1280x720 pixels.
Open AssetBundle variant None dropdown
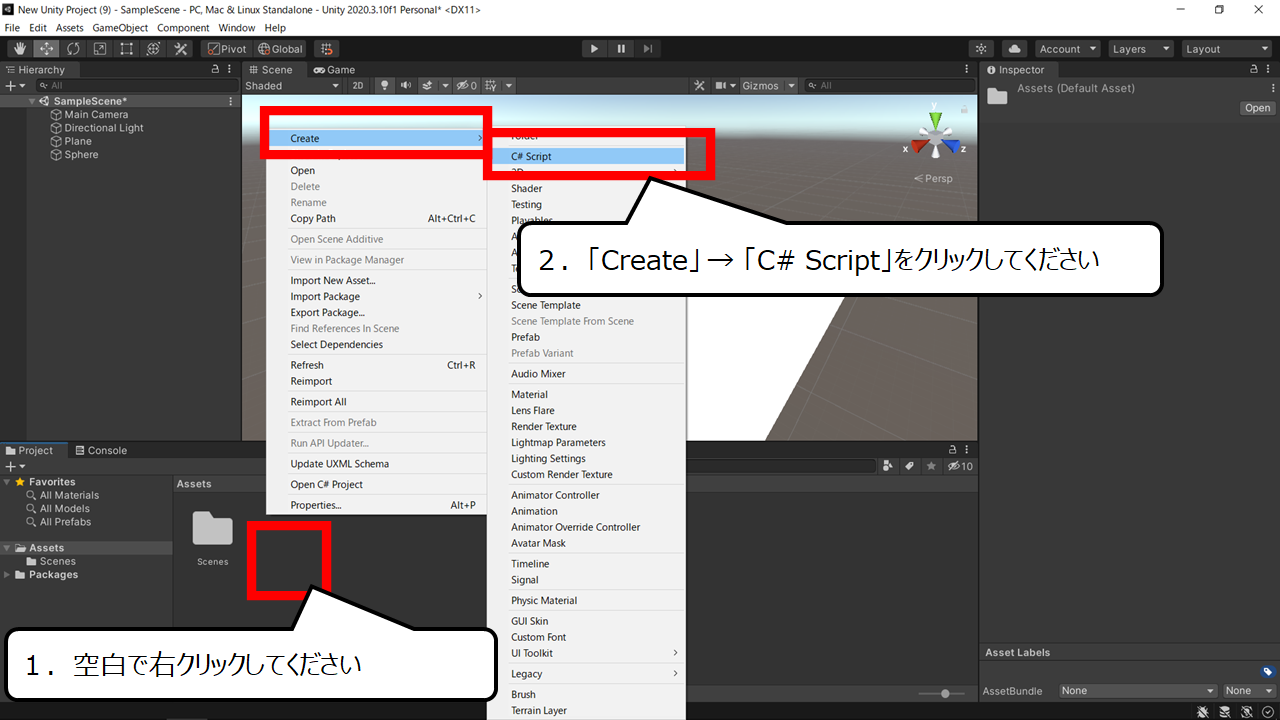click(1250, 691)
